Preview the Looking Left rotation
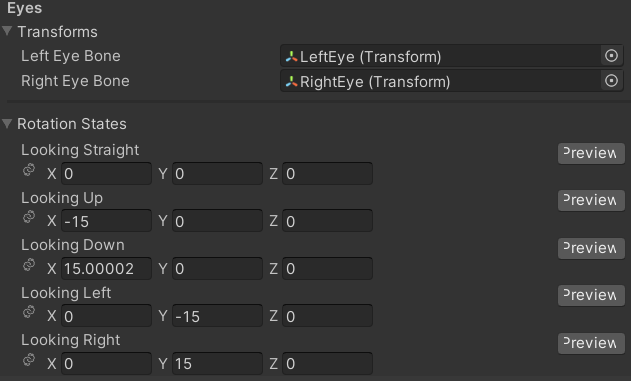The width and height of the screenshot is (631, 381). 591,295
